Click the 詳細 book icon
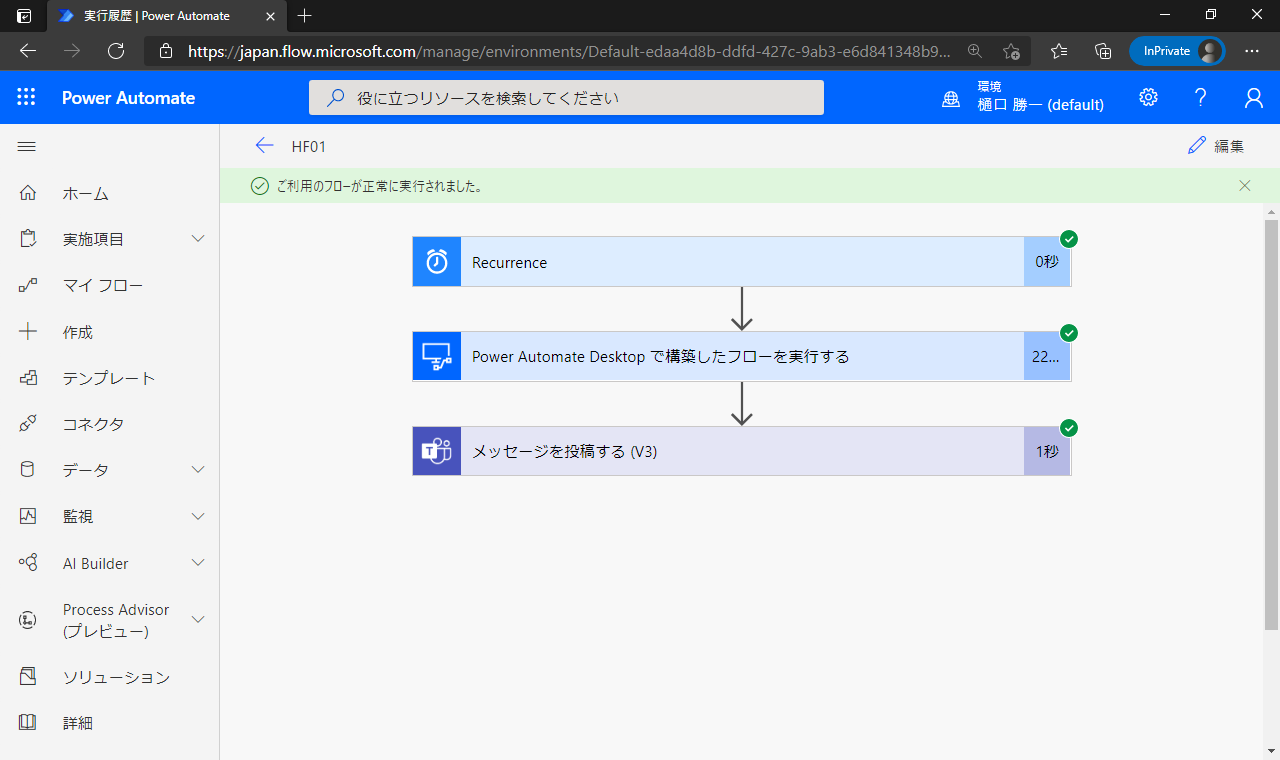The width and height of the screenshot is (1280, 760). [28, 723]
